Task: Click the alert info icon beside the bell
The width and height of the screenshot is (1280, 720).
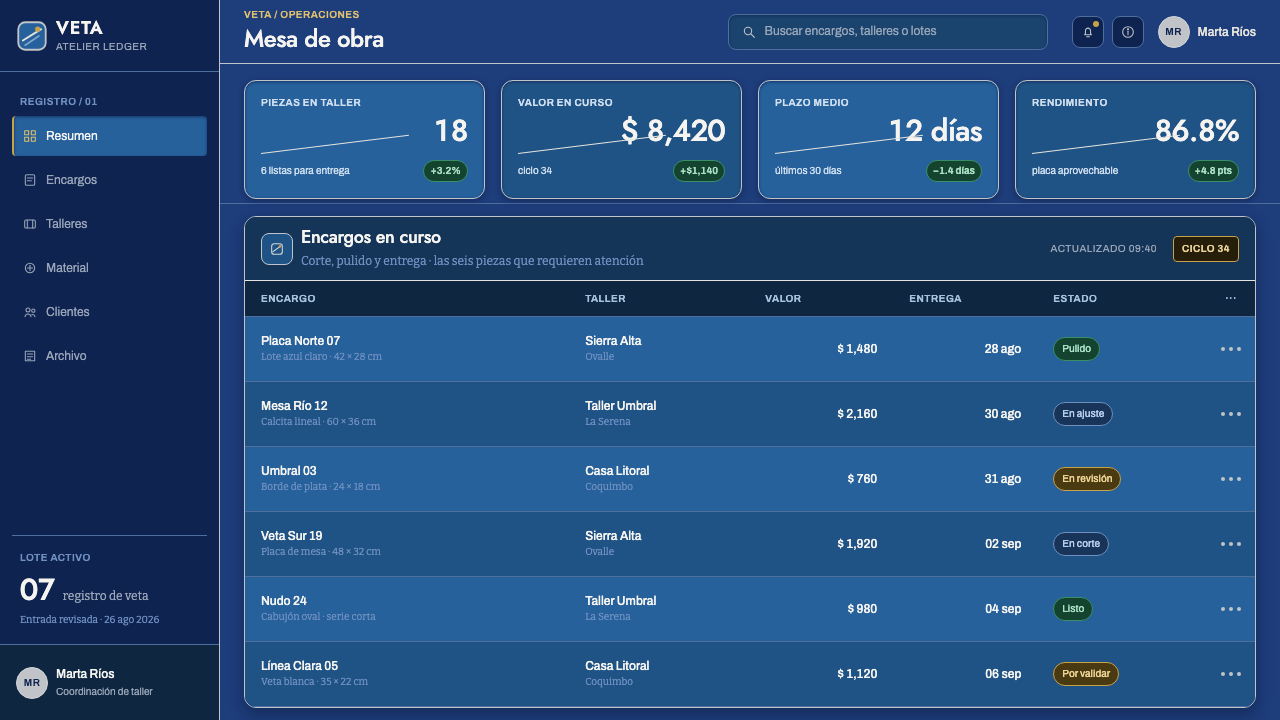Action: click(1128, 32)
